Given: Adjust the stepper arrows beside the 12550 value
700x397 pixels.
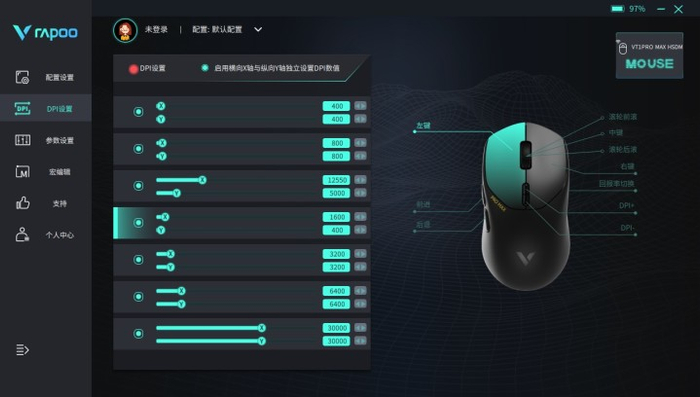Looking at the screenshot, I should click(360, 180).
